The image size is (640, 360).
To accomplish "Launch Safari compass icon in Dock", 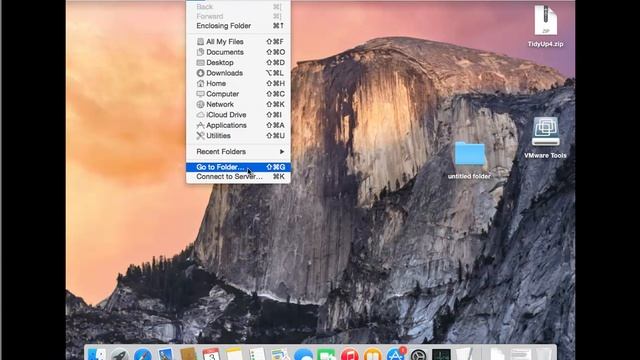I will pyautogui.click(x=143, y=355).
